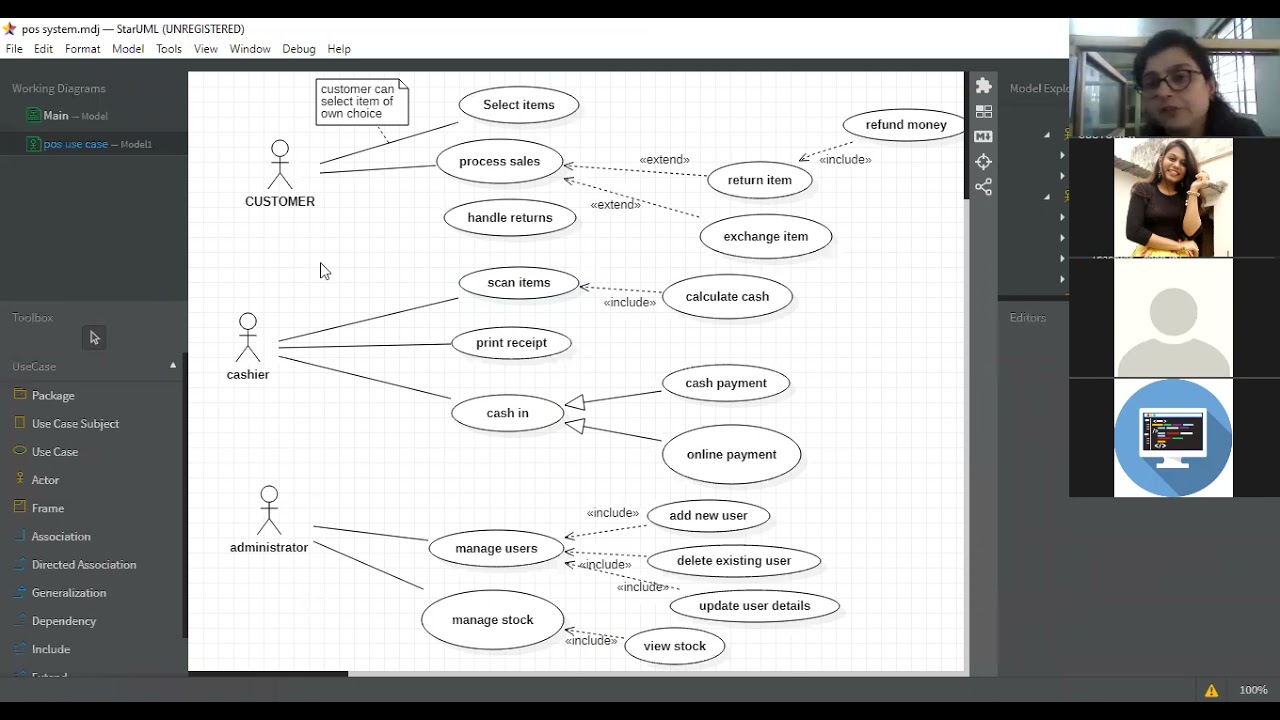
Task: Open the Main working diagram
Action: (x=56, y=116)
